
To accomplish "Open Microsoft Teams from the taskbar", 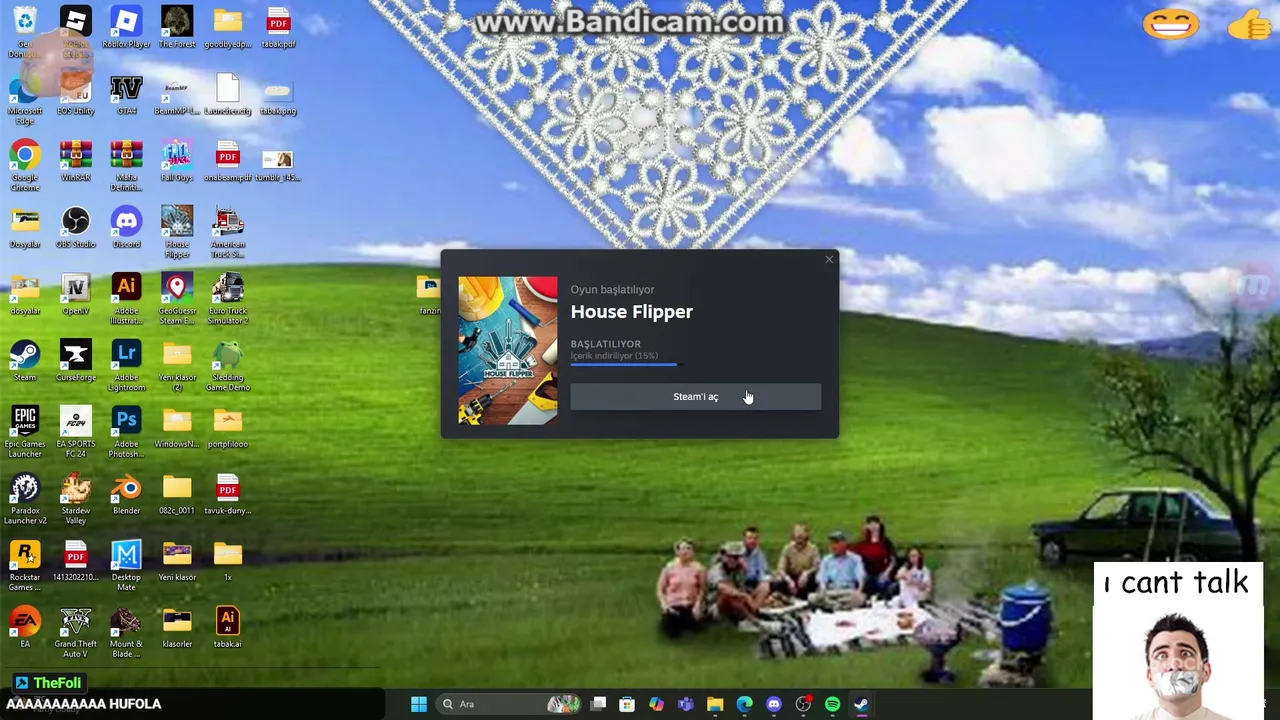I will pos(686,704).
